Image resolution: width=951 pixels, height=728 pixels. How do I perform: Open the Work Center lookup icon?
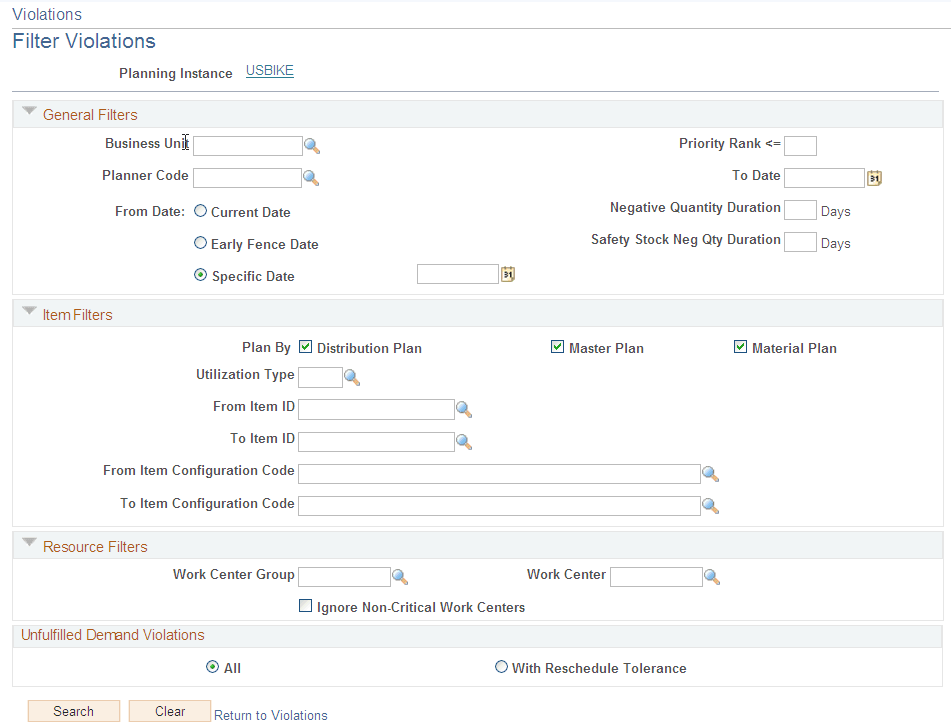[x=712, y=576]
